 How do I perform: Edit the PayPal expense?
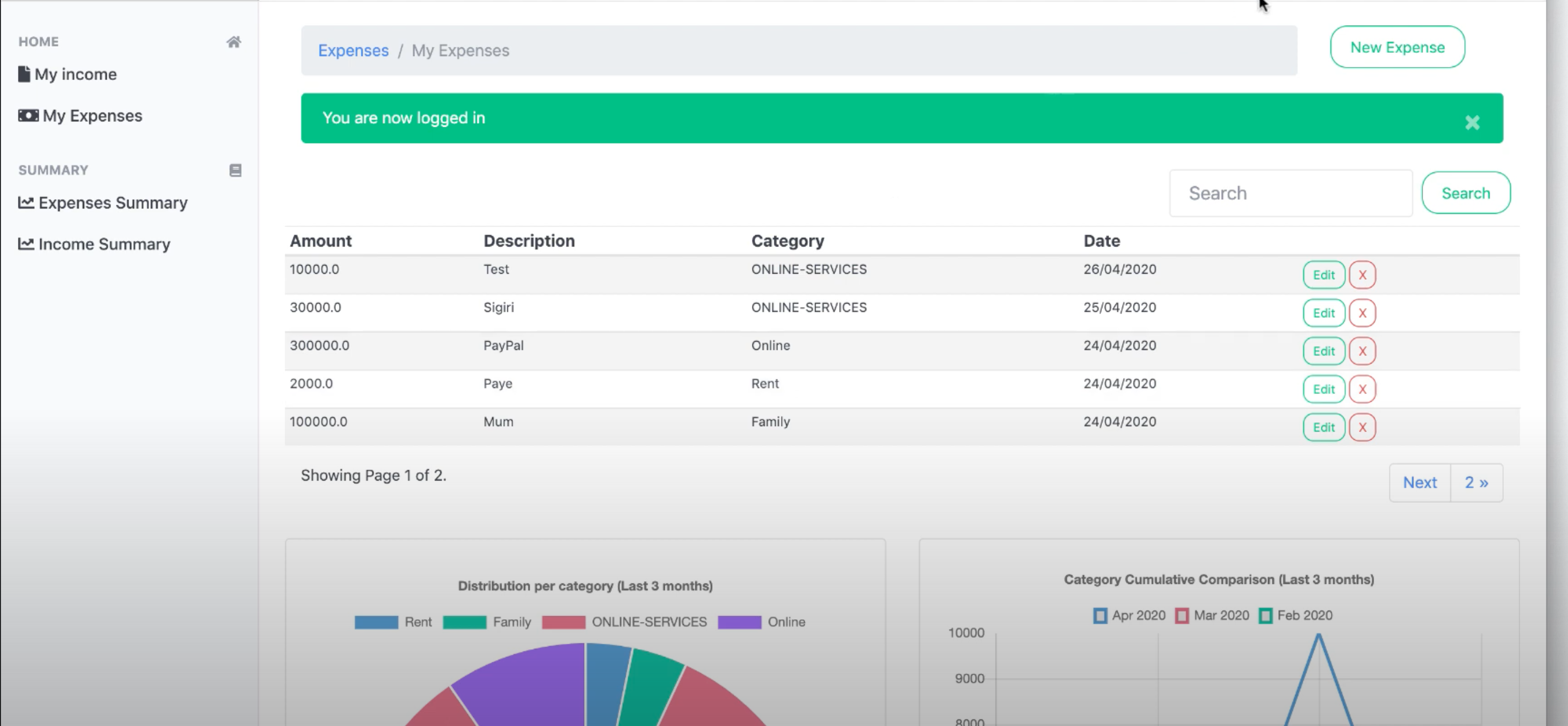(x=1324, y=351)
